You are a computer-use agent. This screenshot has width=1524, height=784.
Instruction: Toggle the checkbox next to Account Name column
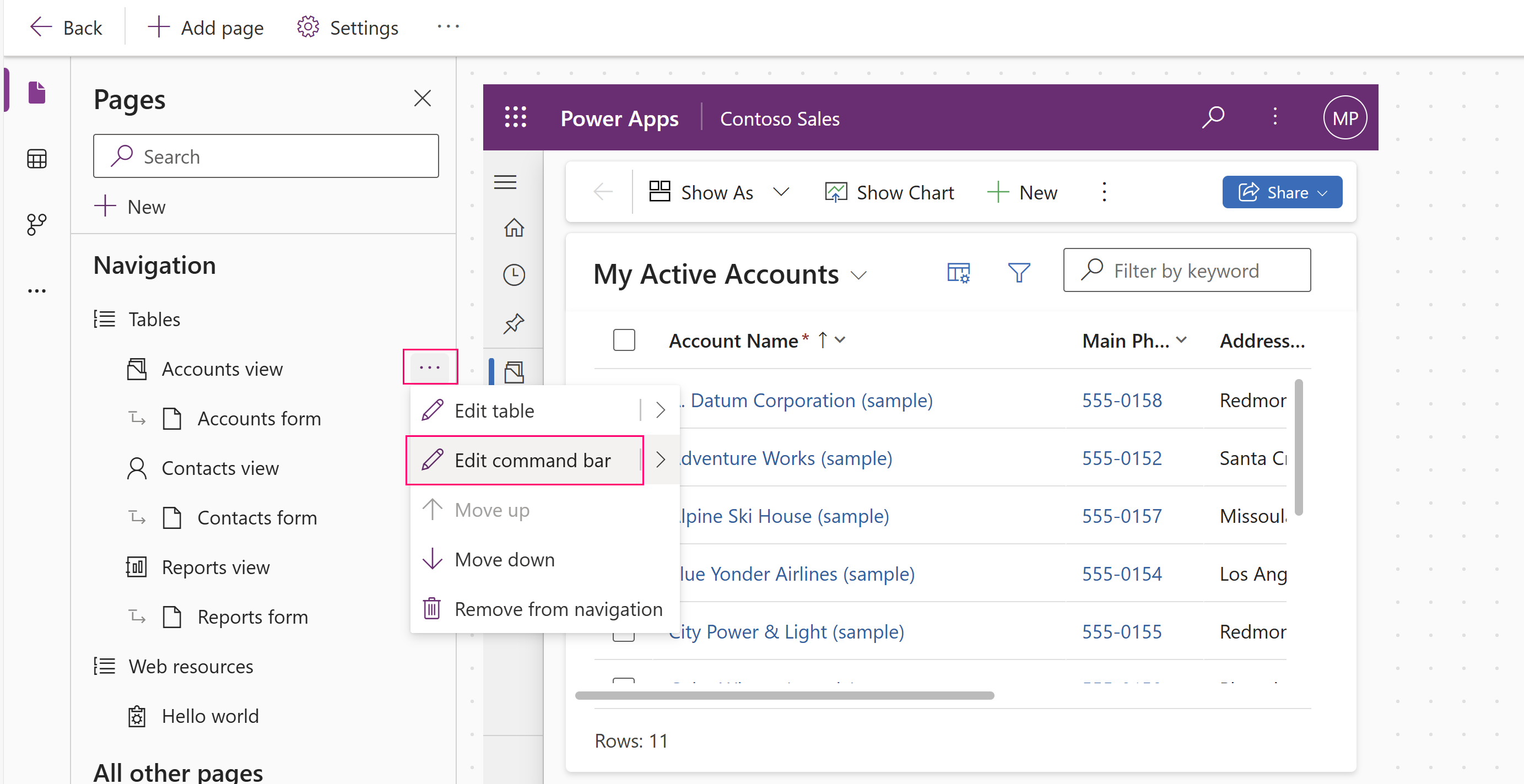pos(625,340)
